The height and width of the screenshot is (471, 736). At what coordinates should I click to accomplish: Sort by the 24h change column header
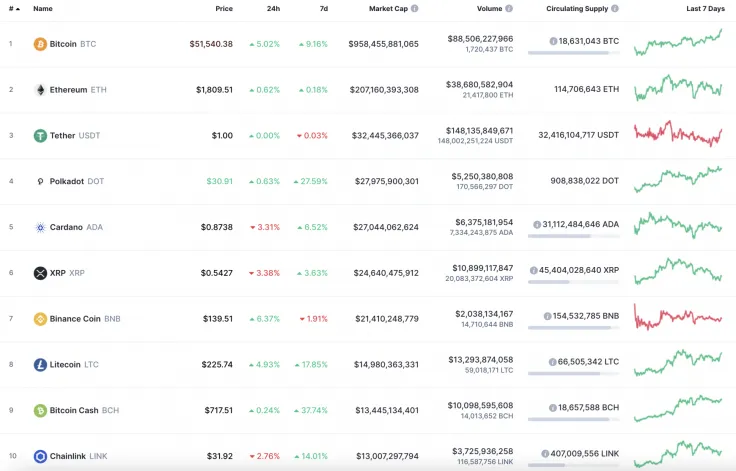273,8
